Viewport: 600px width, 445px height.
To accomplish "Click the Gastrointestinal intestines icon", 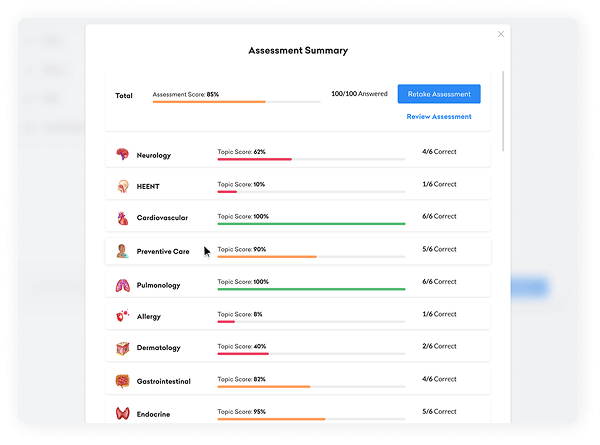I will [x=122, y=381].
